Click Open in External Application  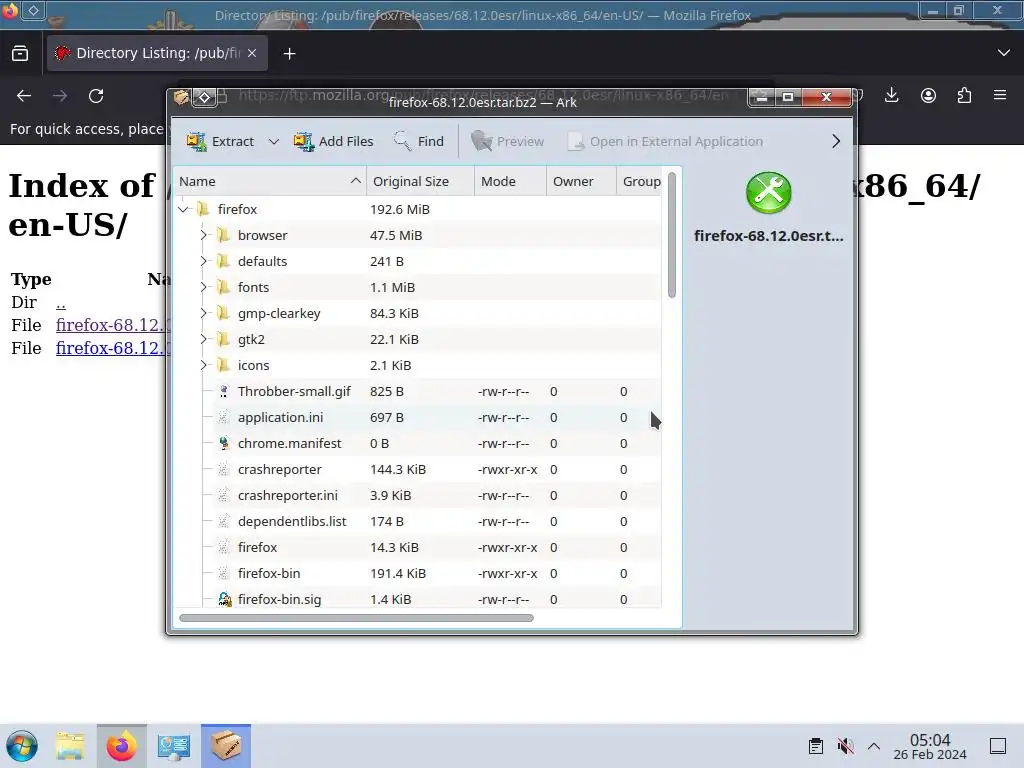tap(665, 141)
